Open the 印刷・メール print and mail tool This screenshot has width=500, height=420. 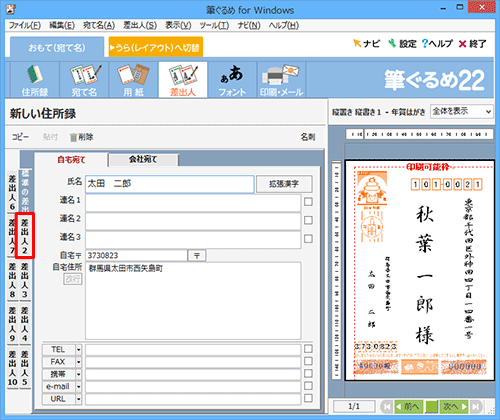281,80
